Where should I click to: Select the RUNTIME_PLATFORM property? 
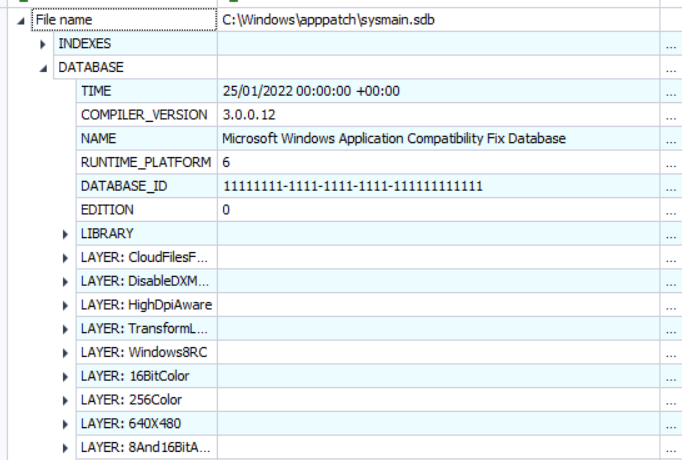point(147,162)
